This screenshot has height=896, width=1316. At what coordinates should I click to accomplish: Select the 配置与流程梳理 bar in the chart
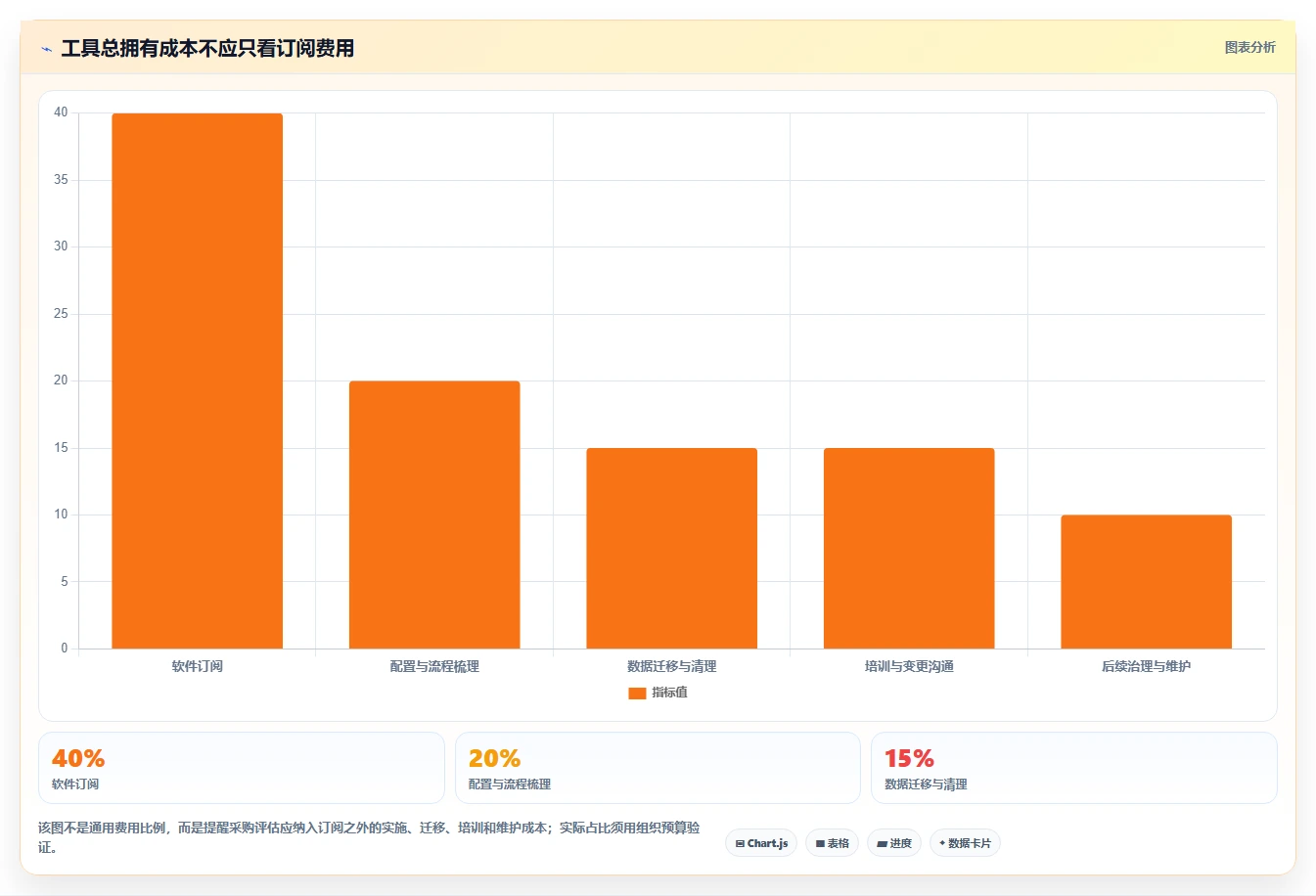coord(434,515)
